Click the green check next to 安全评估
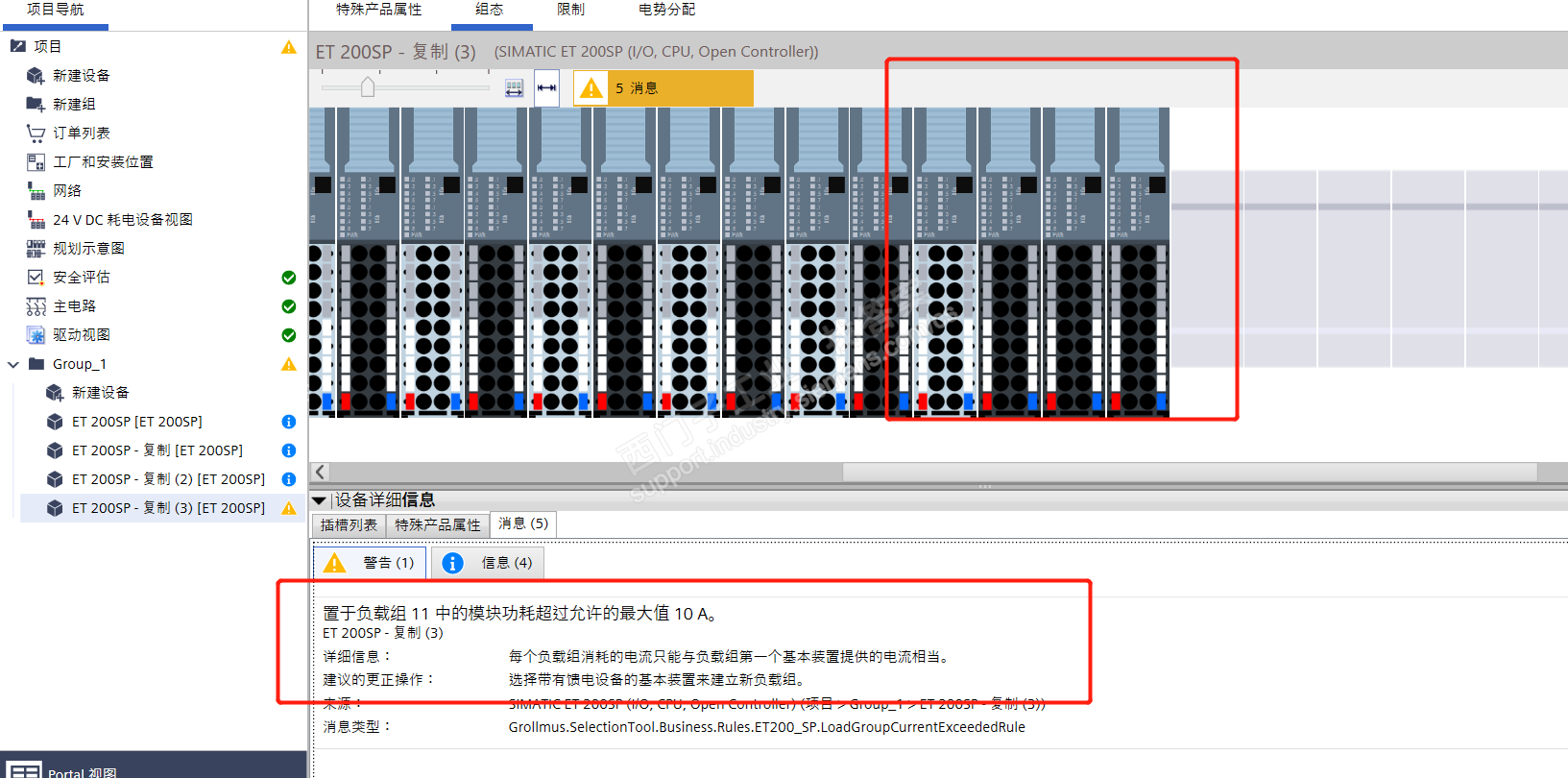The height and width of the screenshot is (778, 1568). (288, 278)
